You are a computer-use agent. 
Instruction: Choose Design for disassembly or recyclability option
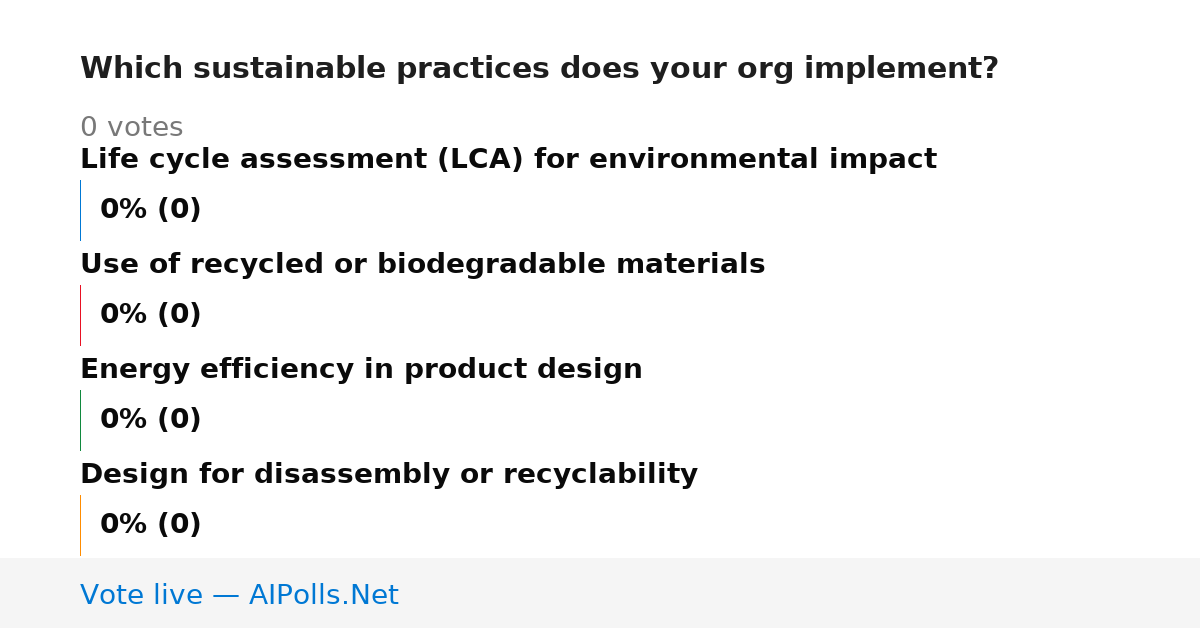click(x=389, y=475)
